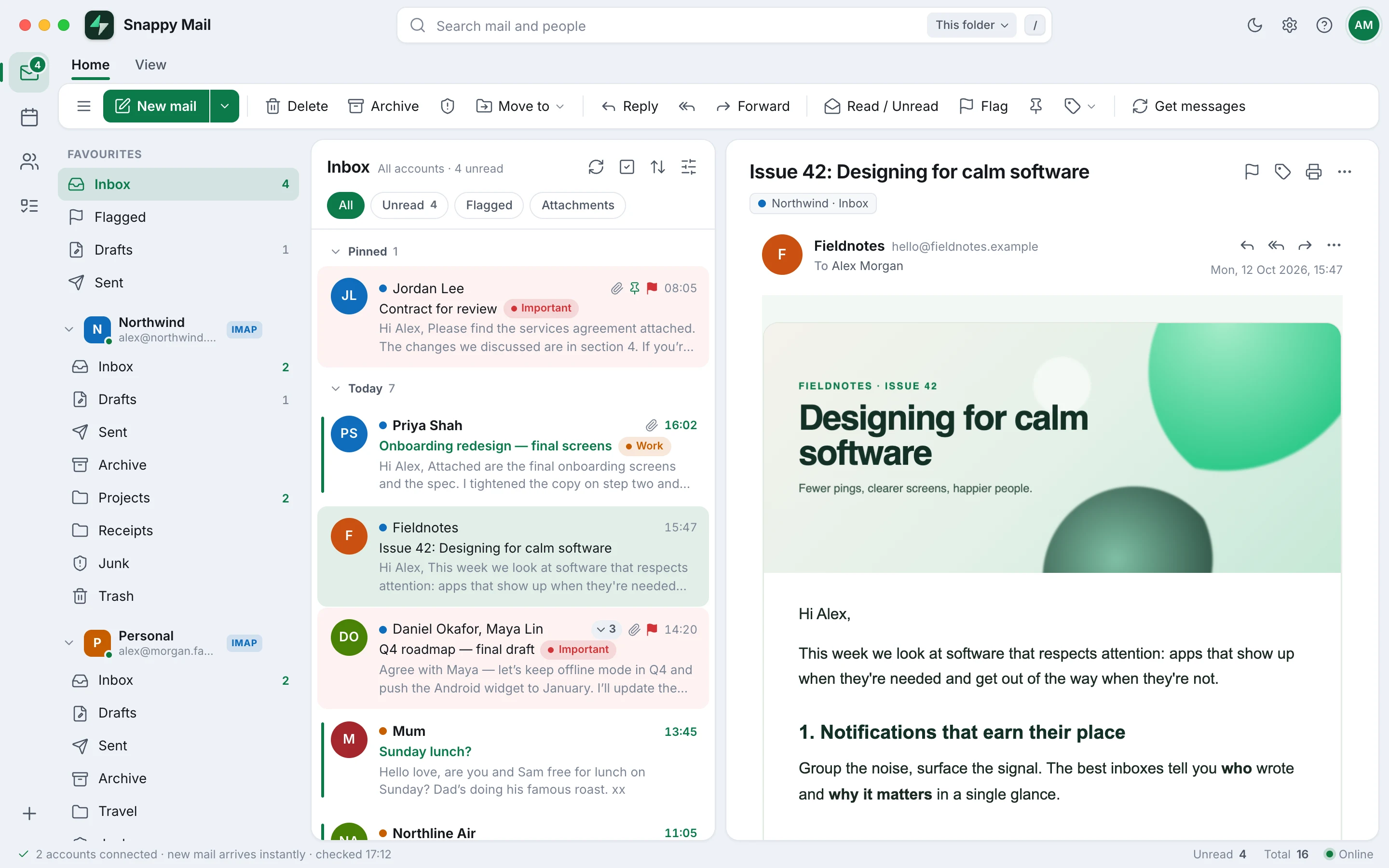1389x868 pixels.
Task: Click Delete in the toolbar
Action: (x=296, y=106)
